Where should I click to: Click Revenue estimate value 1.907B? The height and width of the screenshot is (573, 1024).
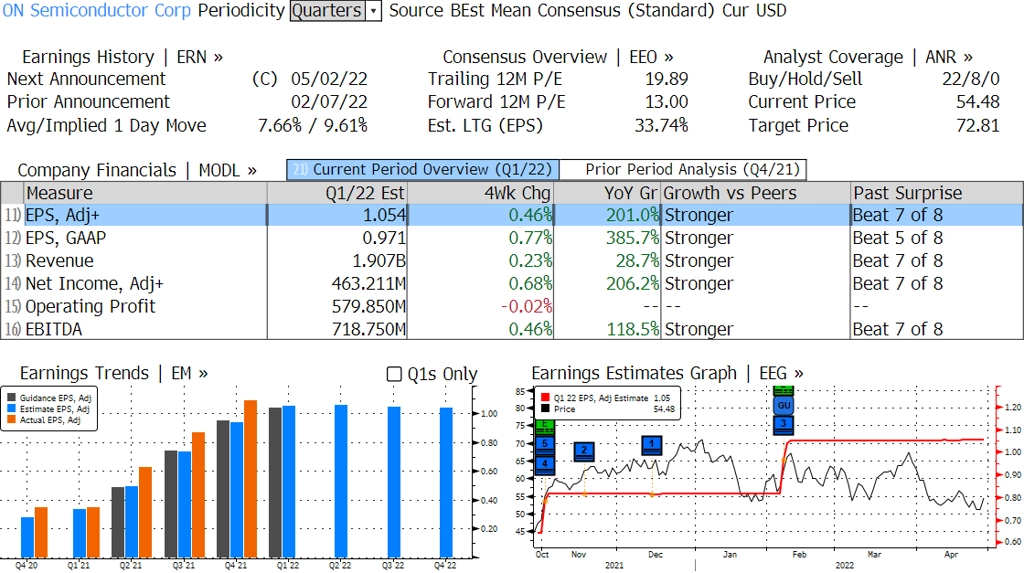(x=379, y=261)
